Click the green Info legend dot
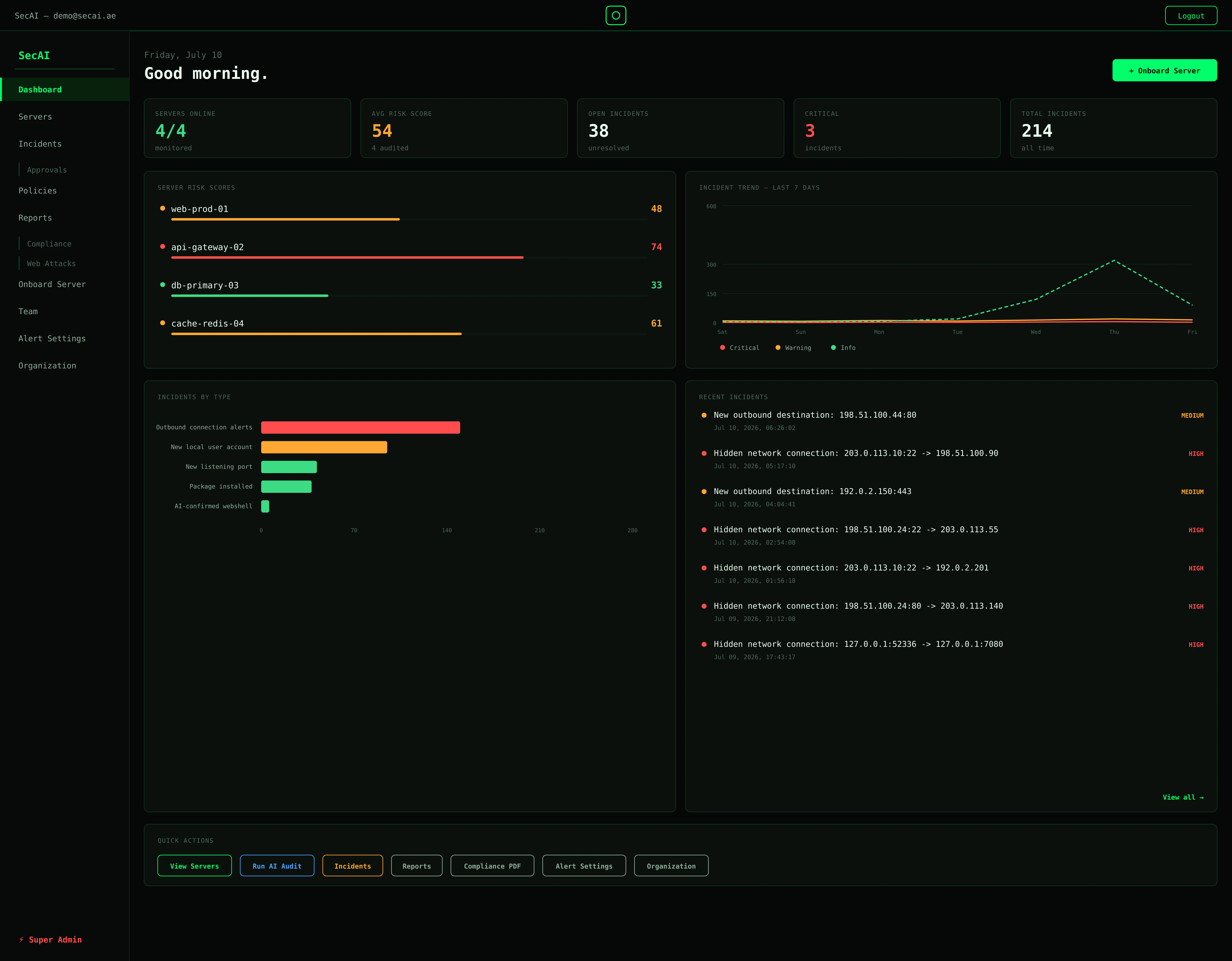 pyautogui.click(x=833, y=347)
